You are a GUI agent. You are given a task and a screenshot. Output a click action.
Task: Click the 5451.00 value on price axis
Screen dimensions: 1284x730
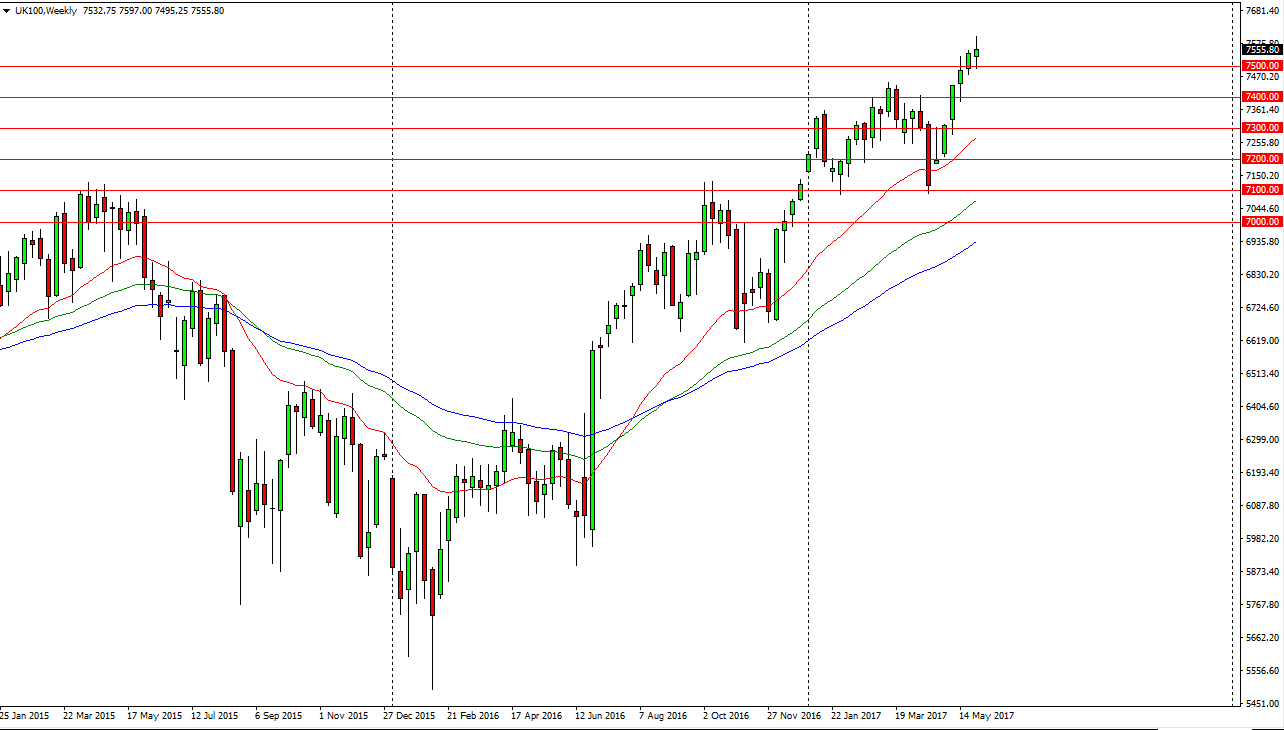point(1261,704)
